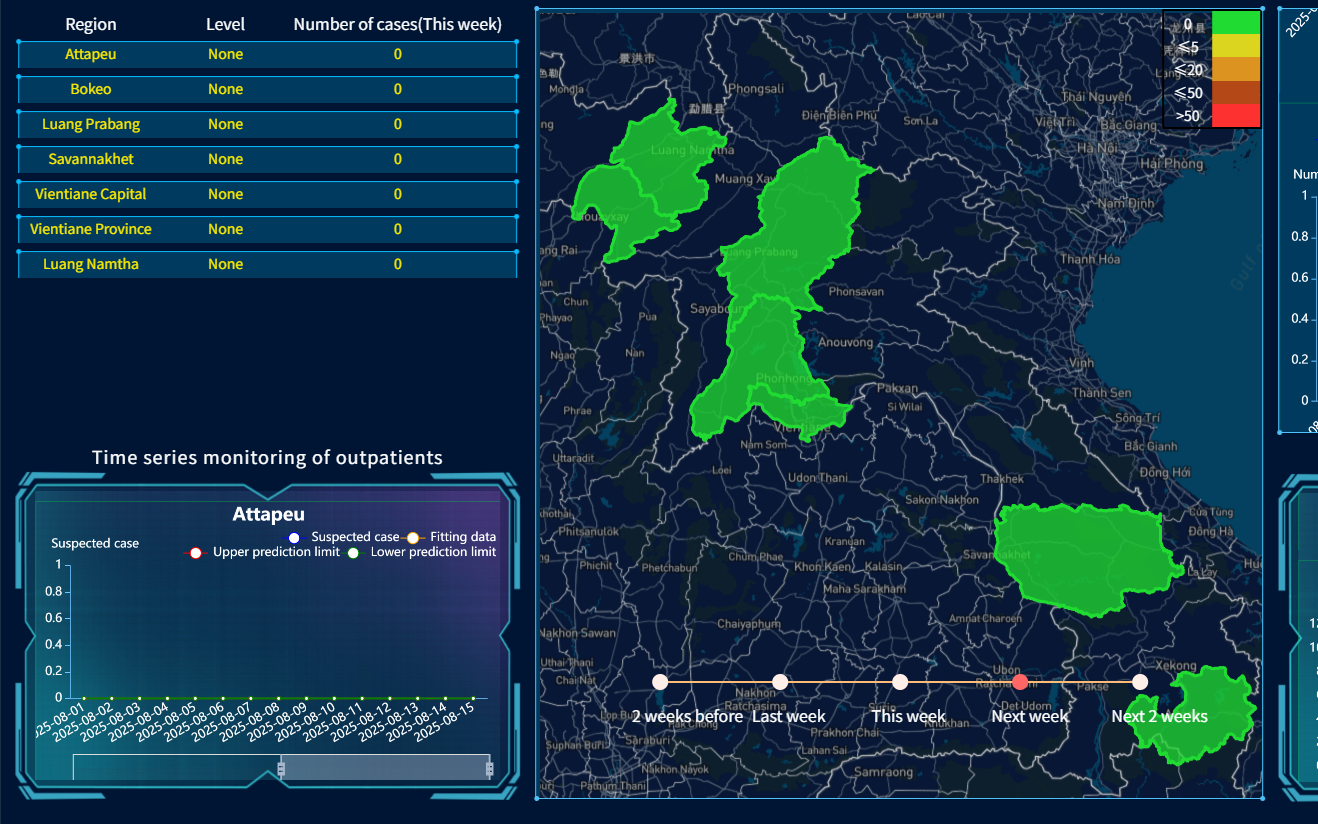Click the left handle of chart zoom slider

pos(281,768)
